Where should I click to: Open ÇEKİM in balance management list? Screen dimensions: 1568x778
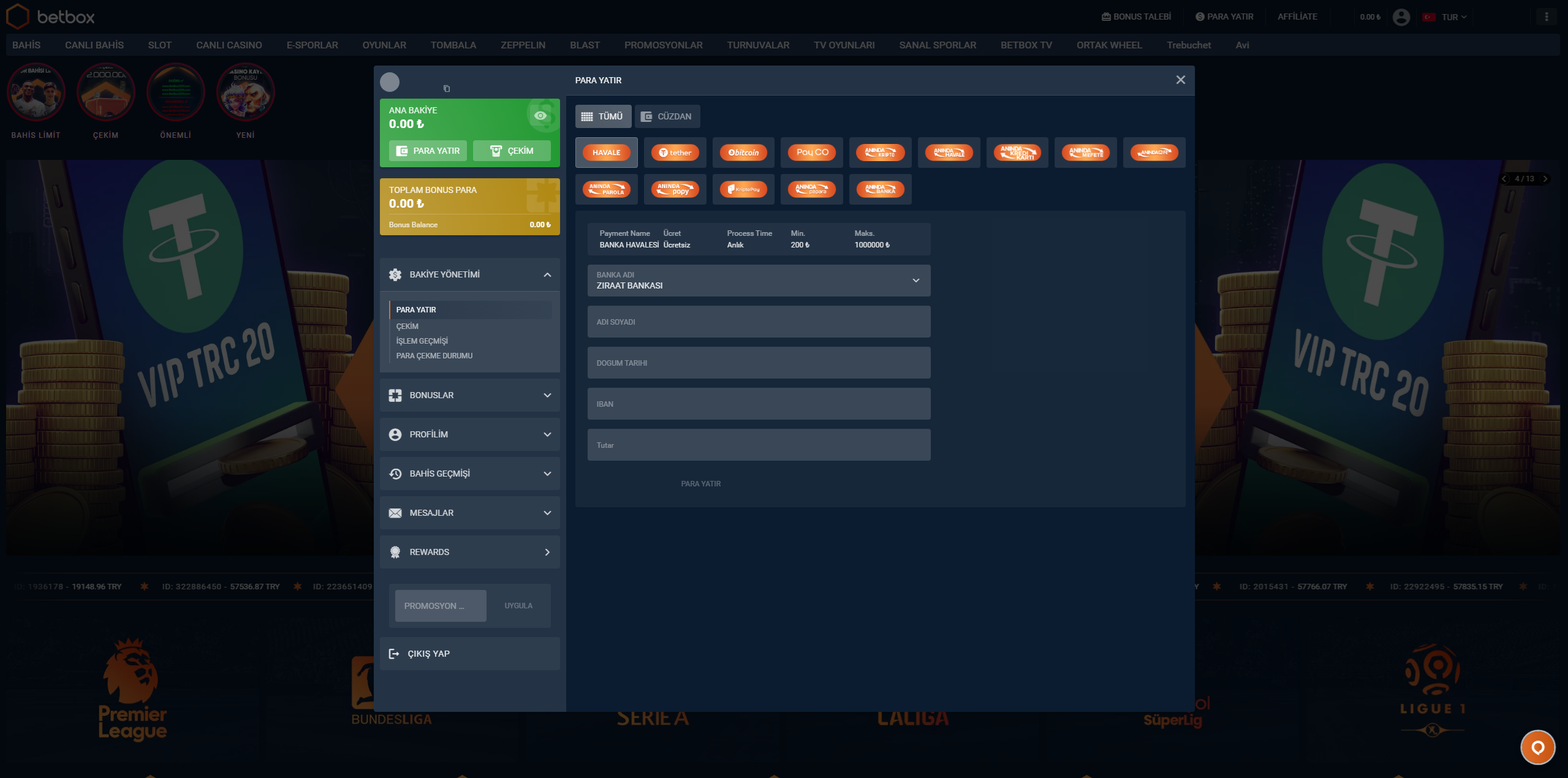coord(407,327)
